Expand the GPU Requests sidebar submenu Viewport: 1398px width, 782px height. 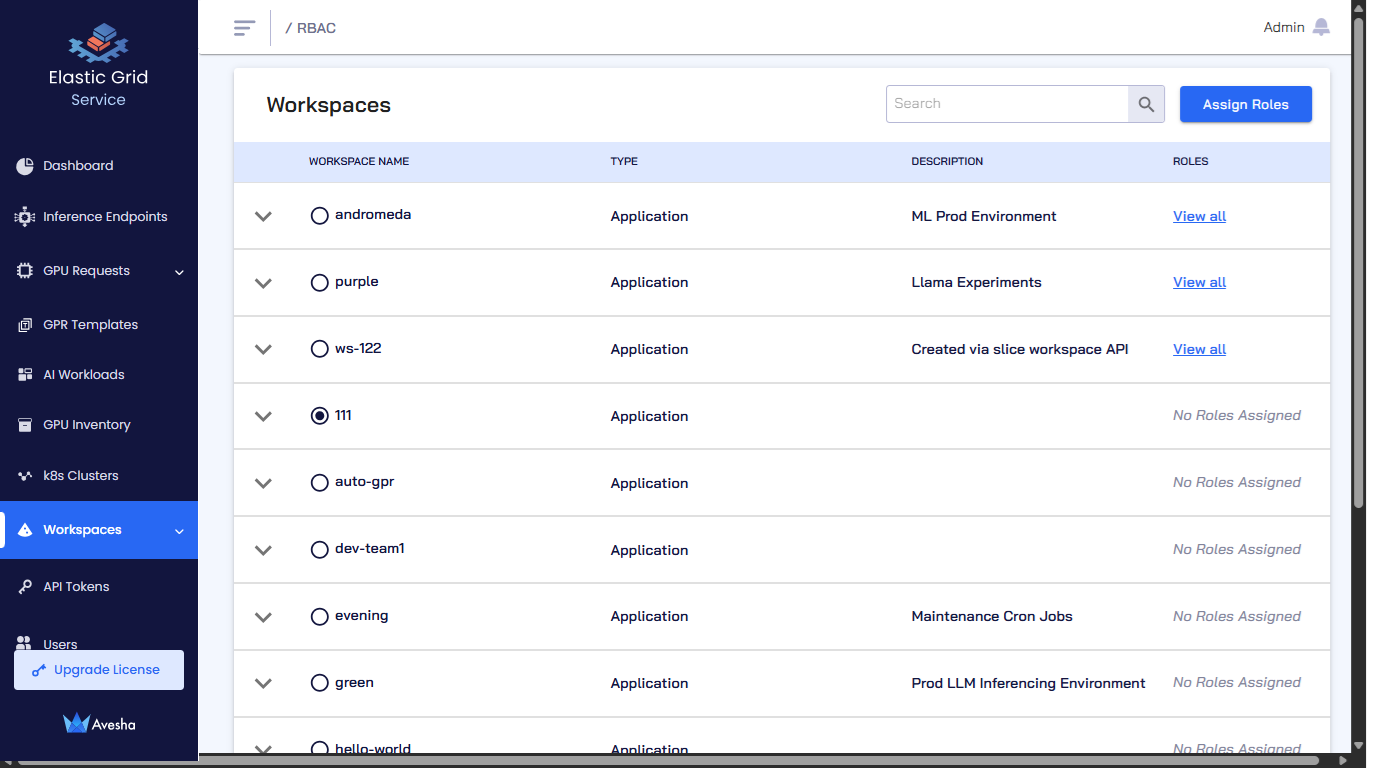tap(179, 272)
